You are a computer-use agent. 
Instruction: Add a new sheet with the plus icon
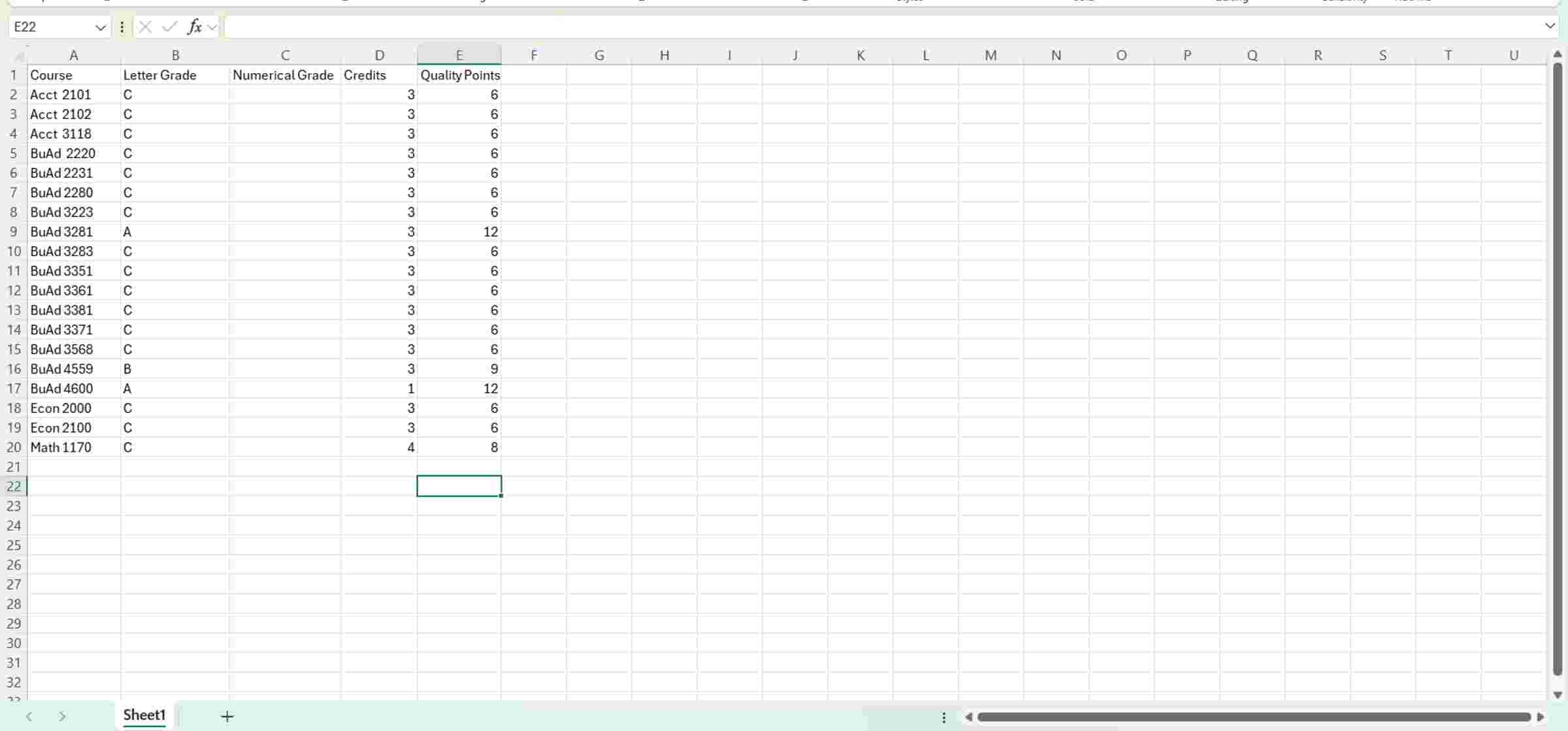227,716
